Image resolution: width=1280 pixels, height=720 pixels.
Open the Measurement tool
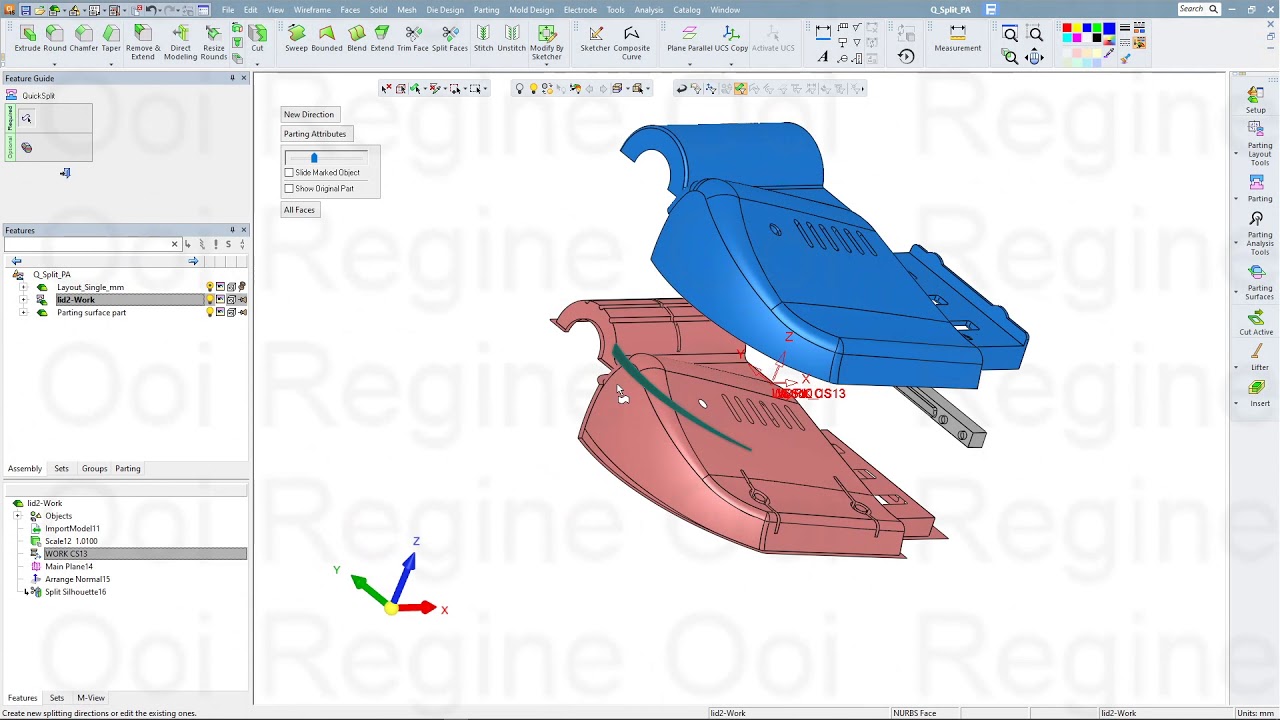[957, 39]
